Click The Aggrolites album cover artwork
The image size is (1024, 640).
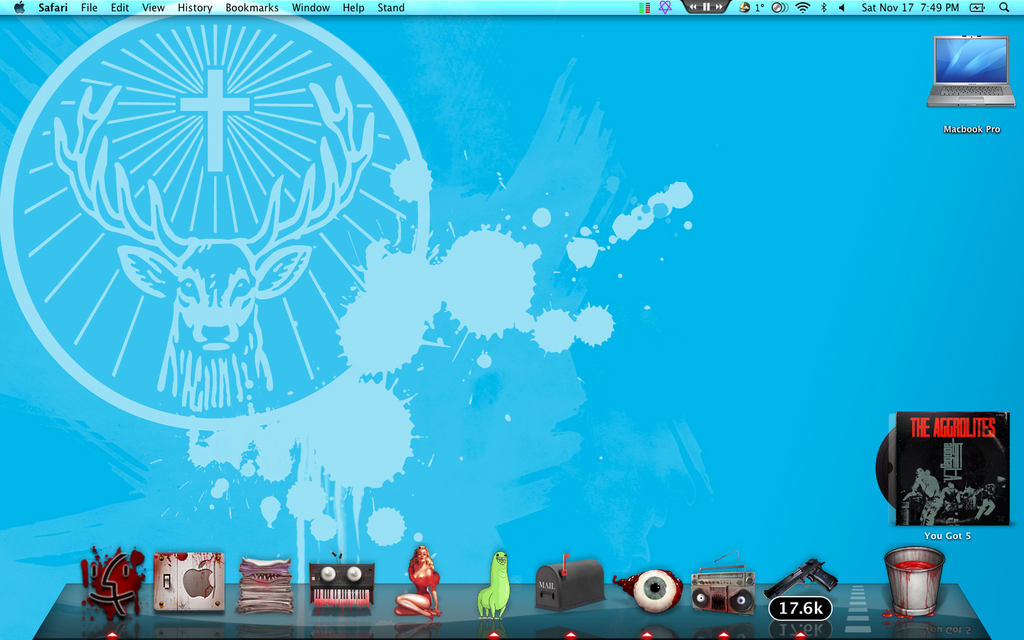tap(952, 468)
